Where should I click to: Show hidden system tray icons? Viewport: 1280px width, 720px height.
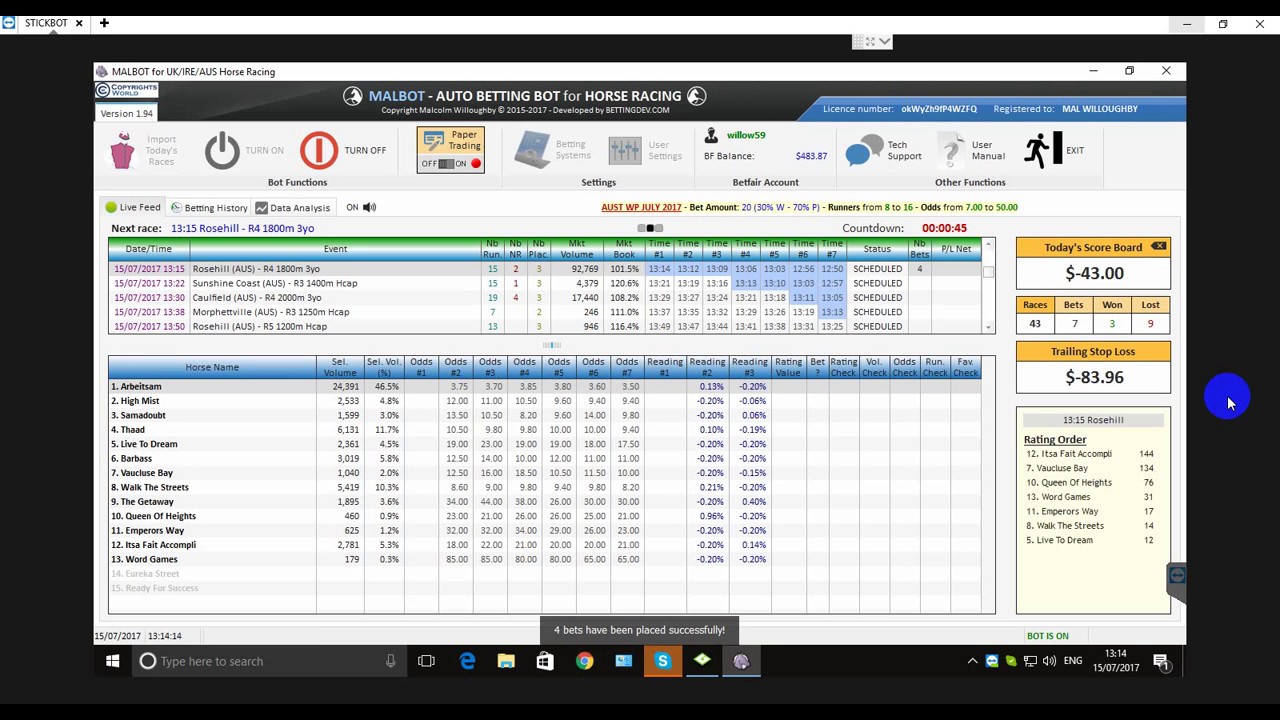point(972,661)
